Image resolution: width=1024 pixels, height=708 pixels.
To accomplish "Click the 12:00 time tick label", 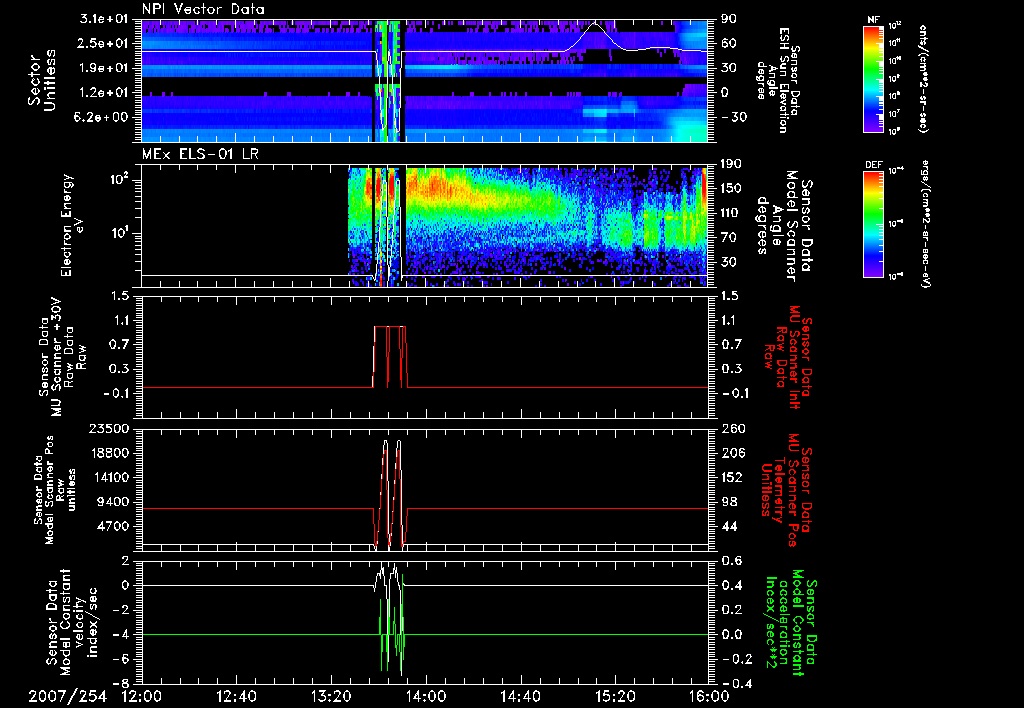I will tap(142, 697).
